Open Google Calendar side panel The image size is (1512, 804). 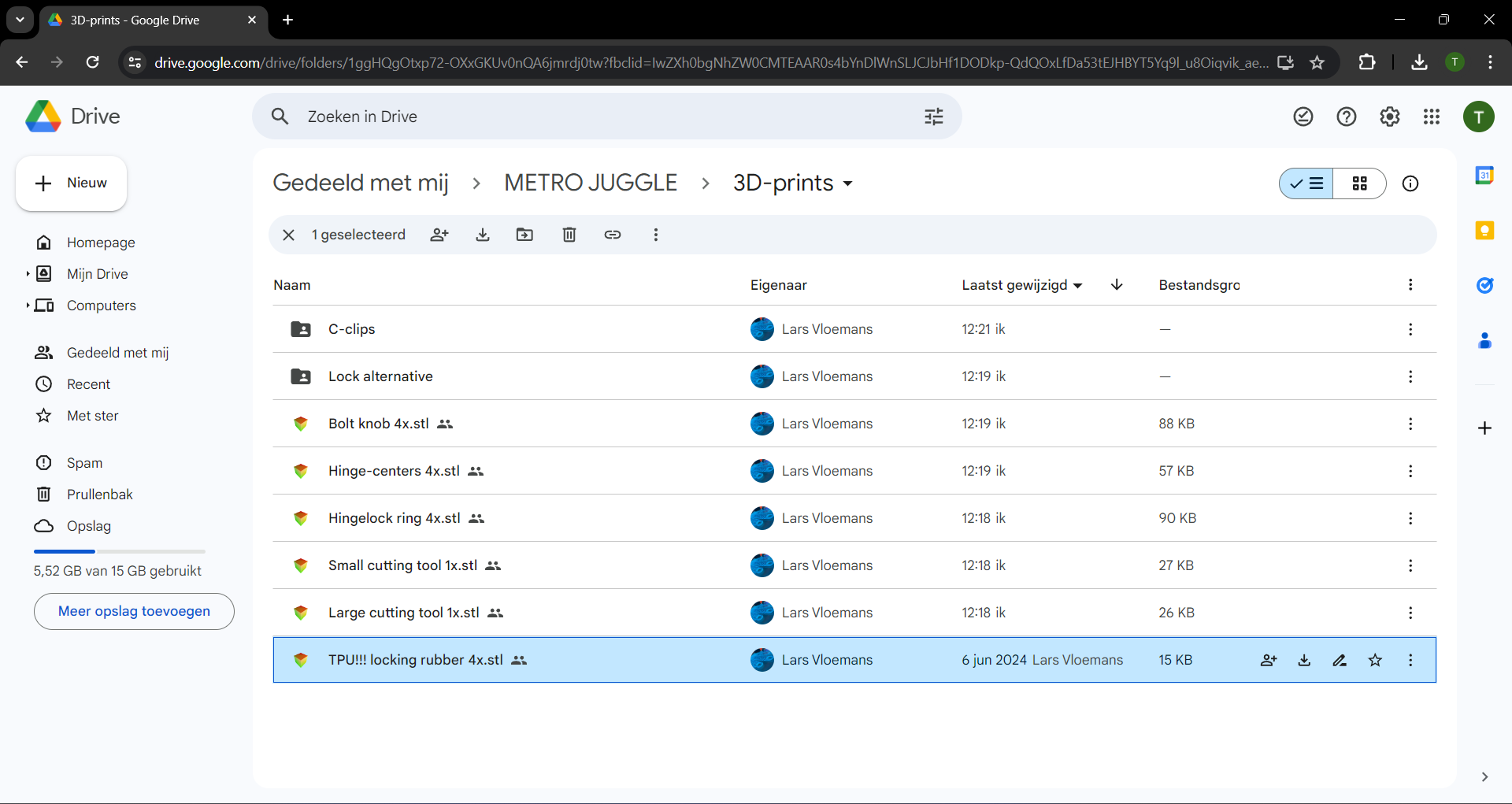click(1484, 175)
